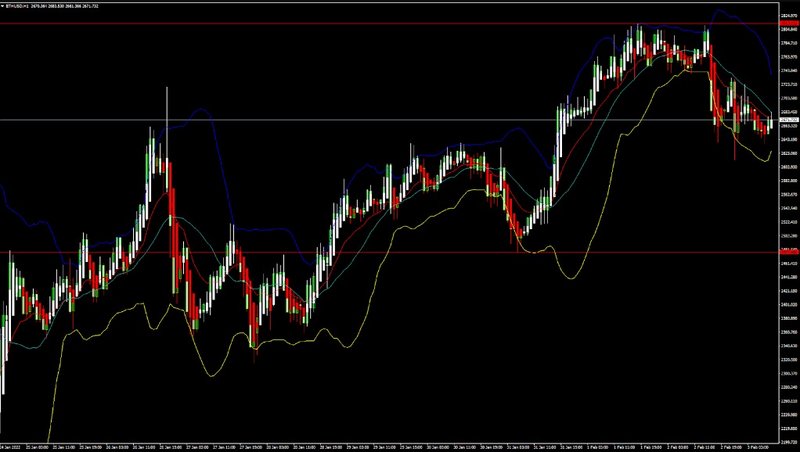
Task: Click the 2784.710 price scale label
Action: pyautogui.click(x=789, y=43)
